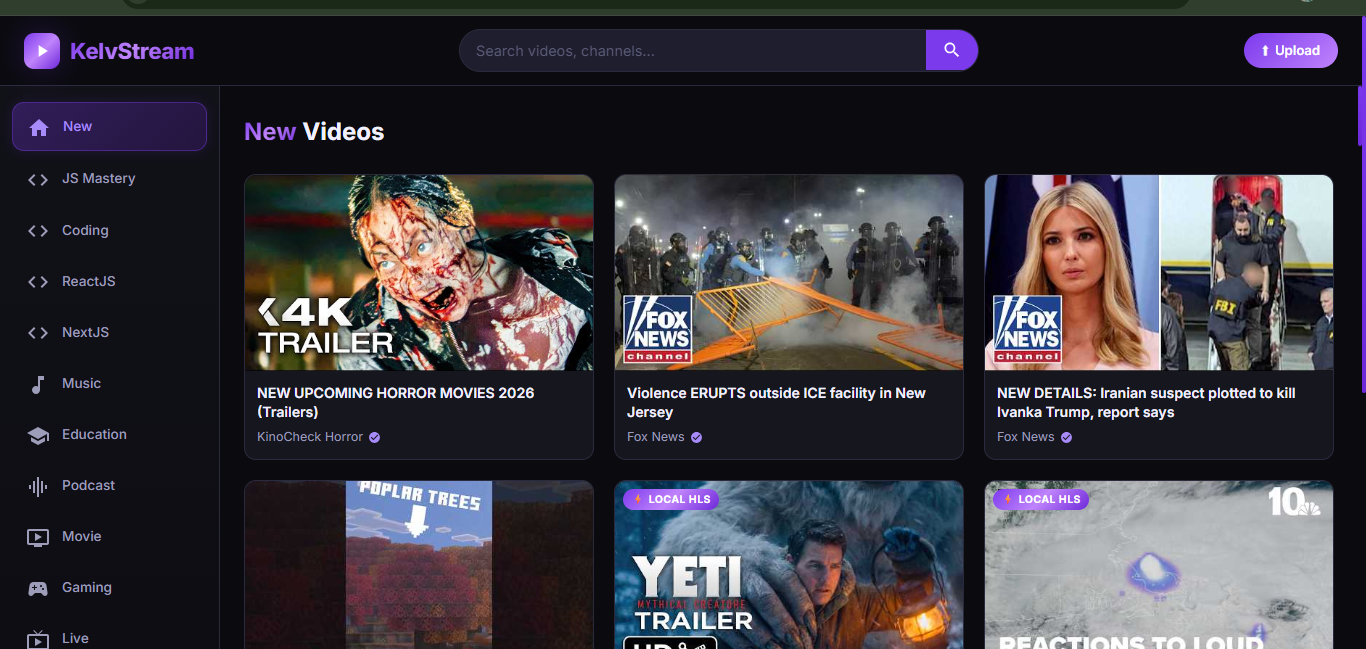Play the Ivanka Trump Fox News thumbnail

tap(1159, 273)
